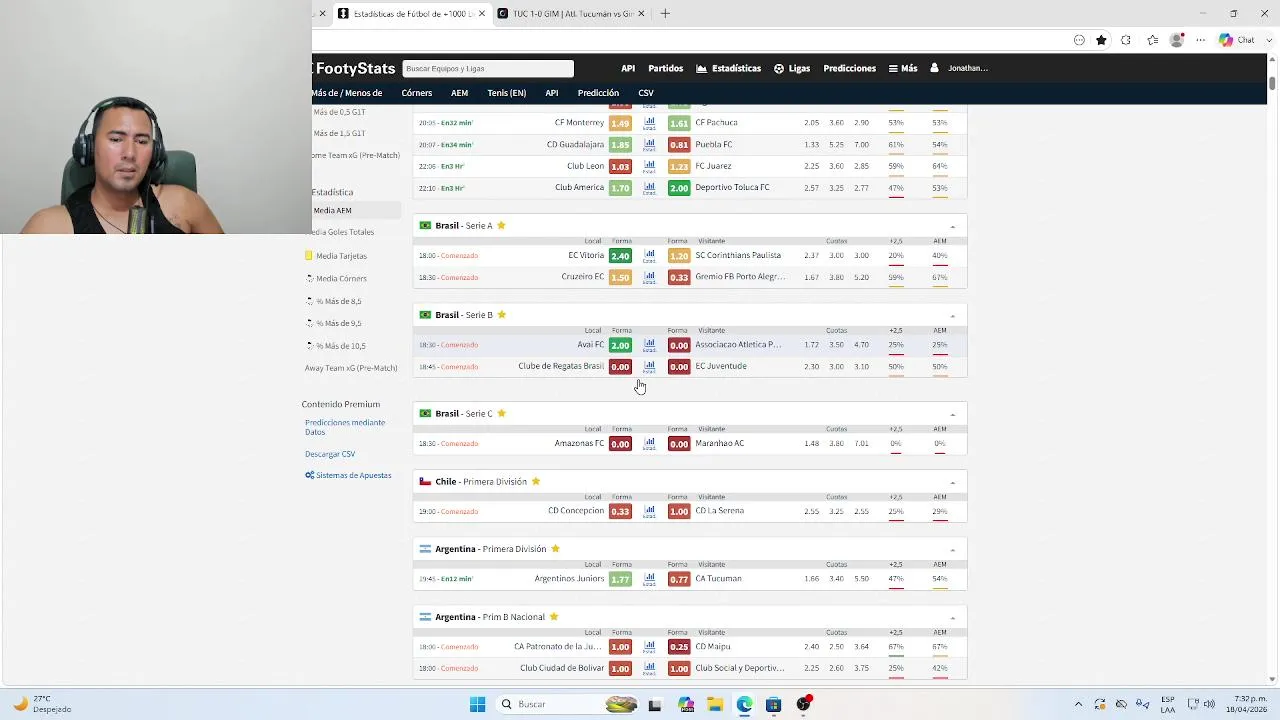This screenshot has width=1280, height=720.
Task: Toggle favorite star for Brasil Serie C
Action: pos(501,413)
